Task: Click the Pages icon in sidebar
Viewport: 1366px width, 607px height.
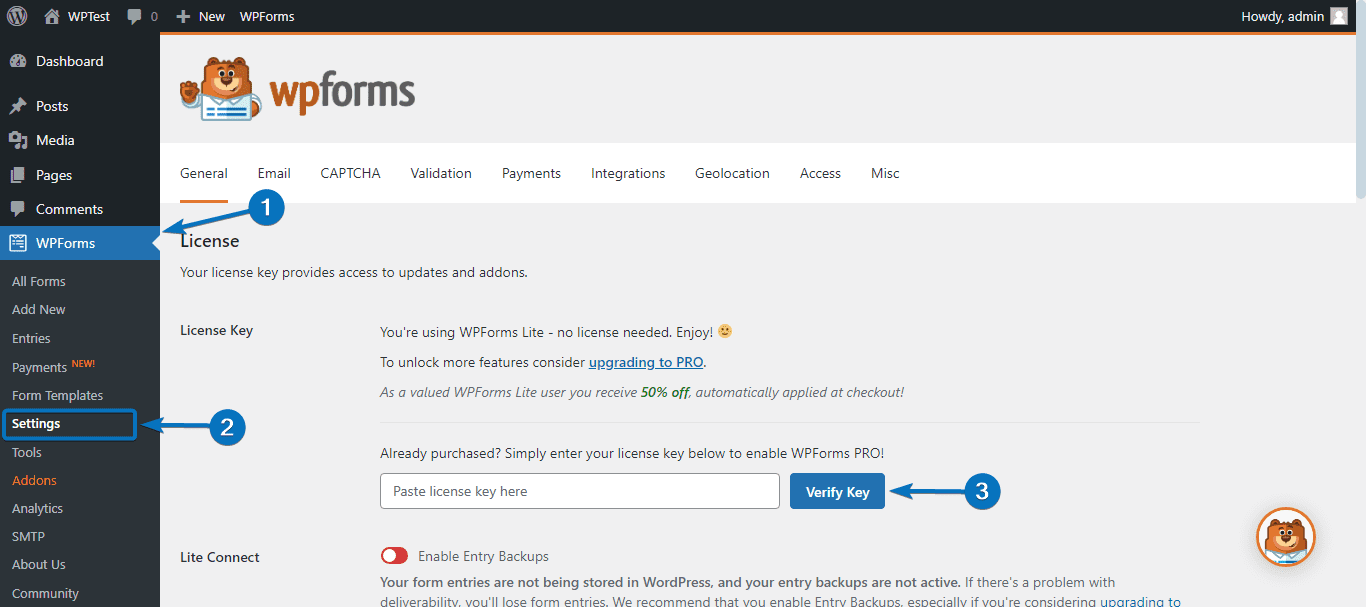Action: [18, 175]
